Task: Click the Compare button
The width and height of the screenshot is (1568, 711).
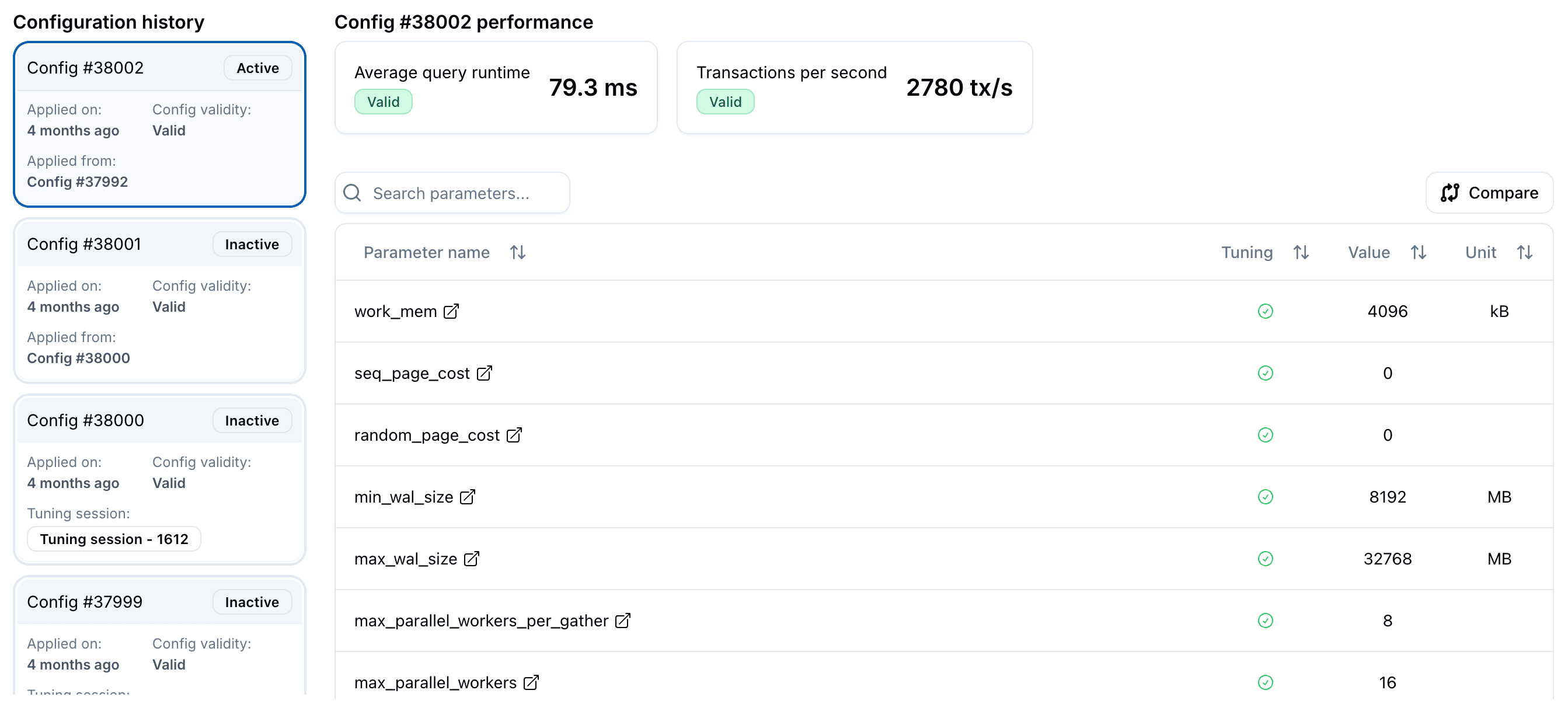Action: tap(1489, 193)
